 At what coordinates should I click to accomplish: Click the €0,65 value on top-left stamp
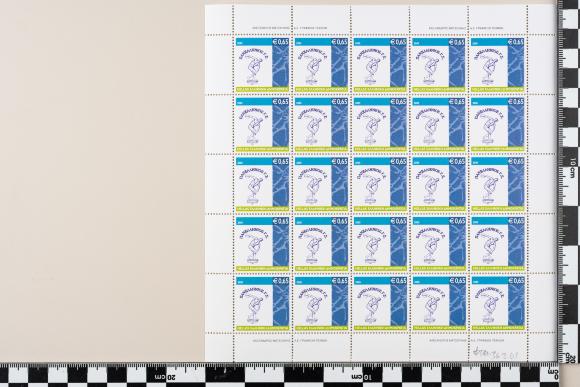pyautogui.click(x=280, y=42)
